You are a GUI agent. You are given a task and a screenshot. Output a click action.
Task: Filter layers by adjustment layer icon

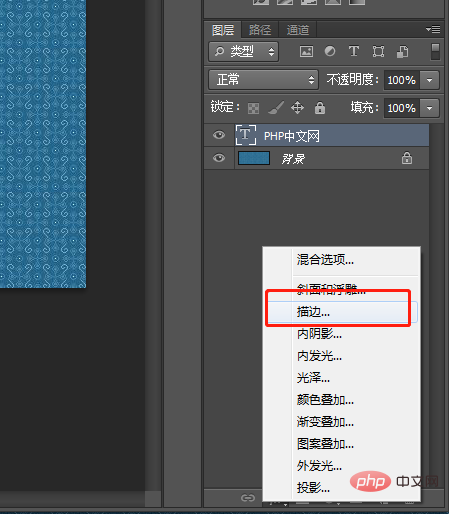(330, 51)
